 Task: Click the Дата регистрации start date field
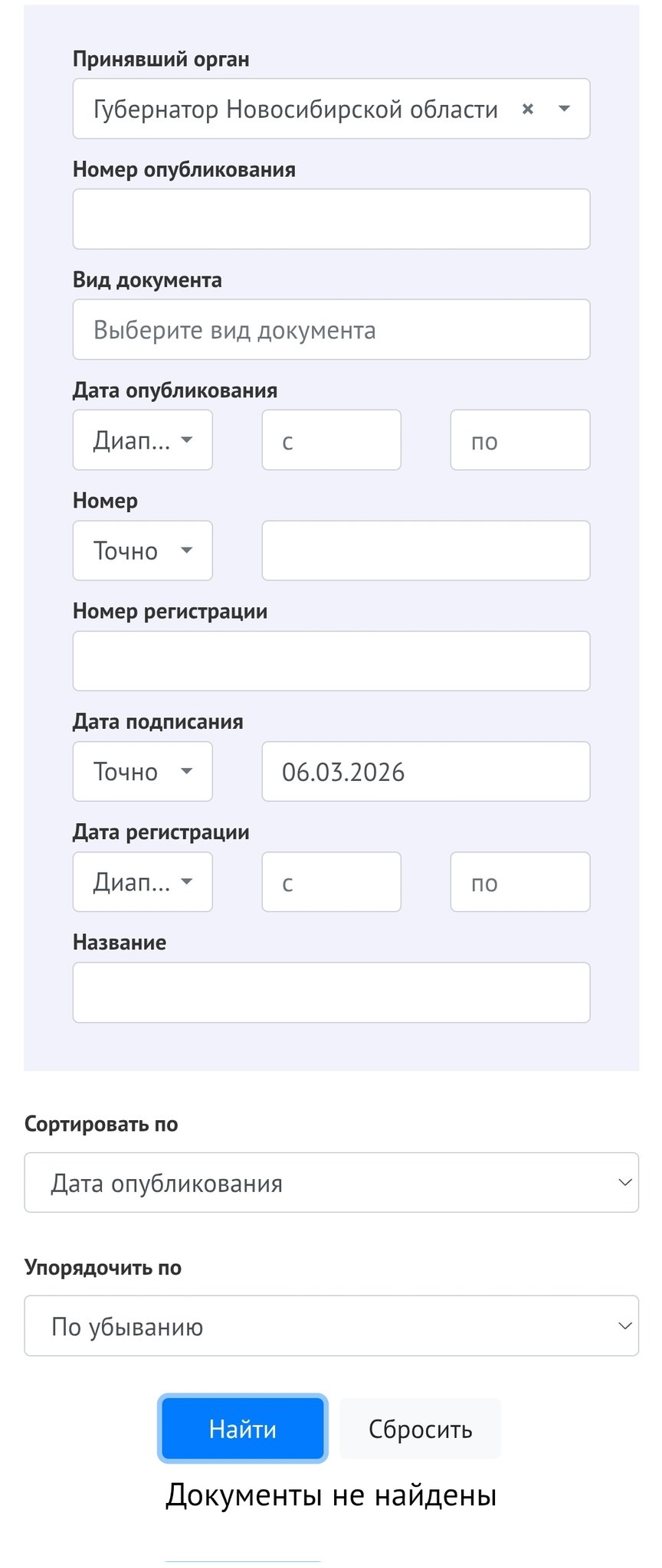(331, 882)
